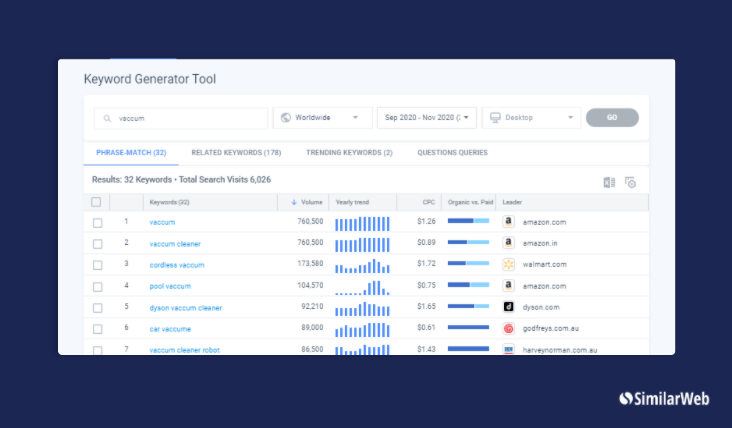Select the Phrase-Match (32) tab
The height and width of the screenshot is (428, 732).
pos(131,153)
